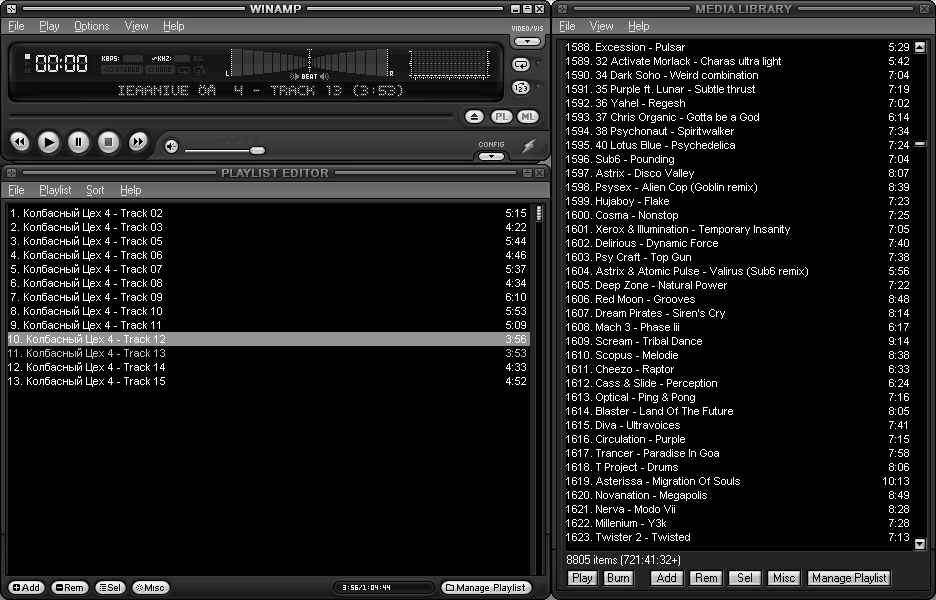Open Winamp's File menu

pyautogui.click(x=16, y=26)
